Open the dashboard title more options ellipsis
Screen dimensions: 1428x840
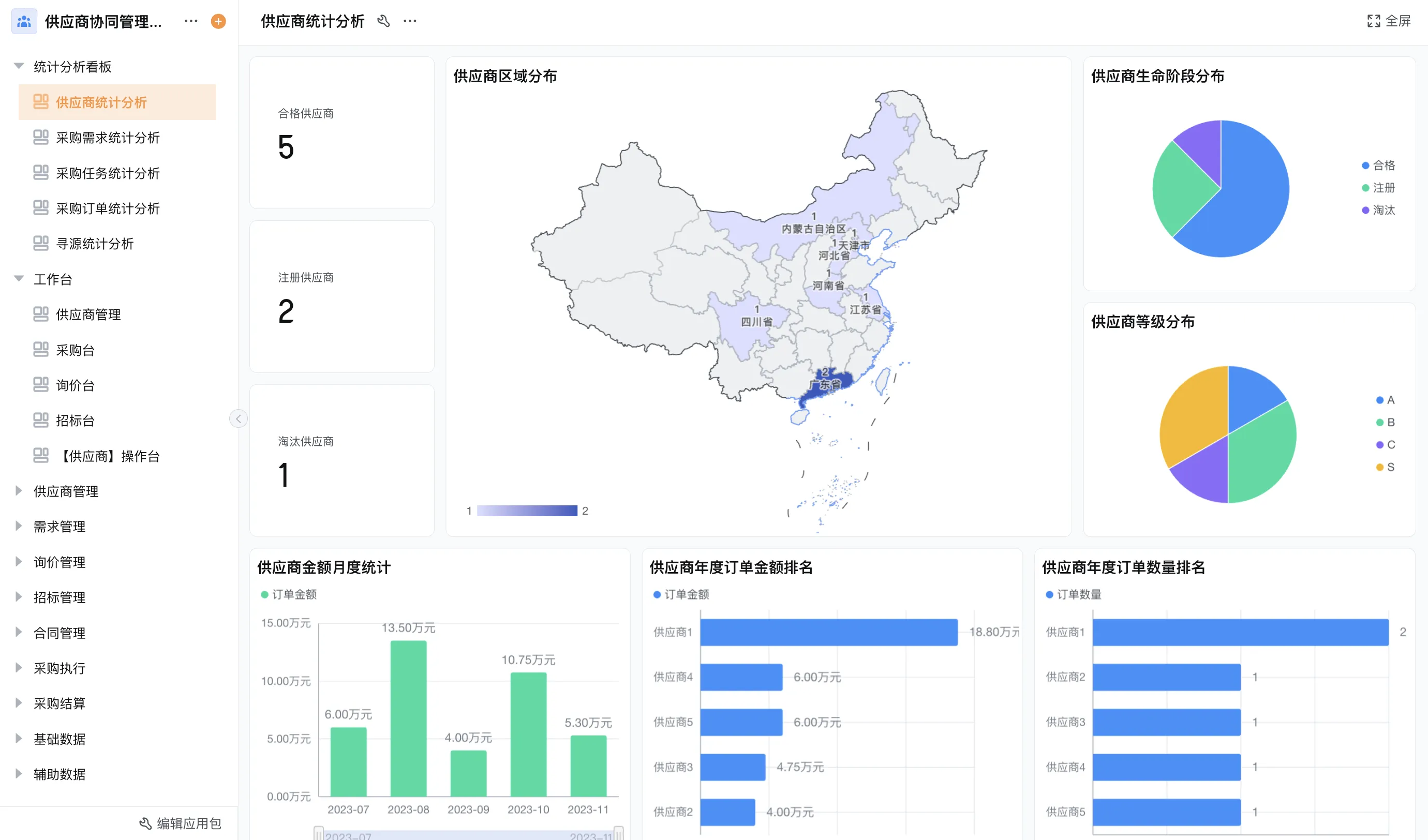[410, 22]
